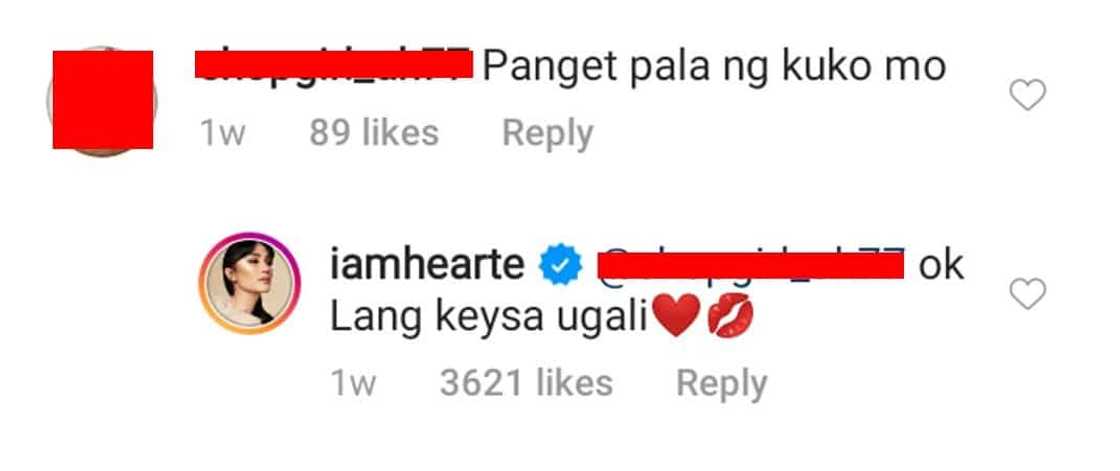Click the redacted mention in iamhearte's reply
Image resolution: width=1120 pixels, height=471 pixels.
[751, 265]
